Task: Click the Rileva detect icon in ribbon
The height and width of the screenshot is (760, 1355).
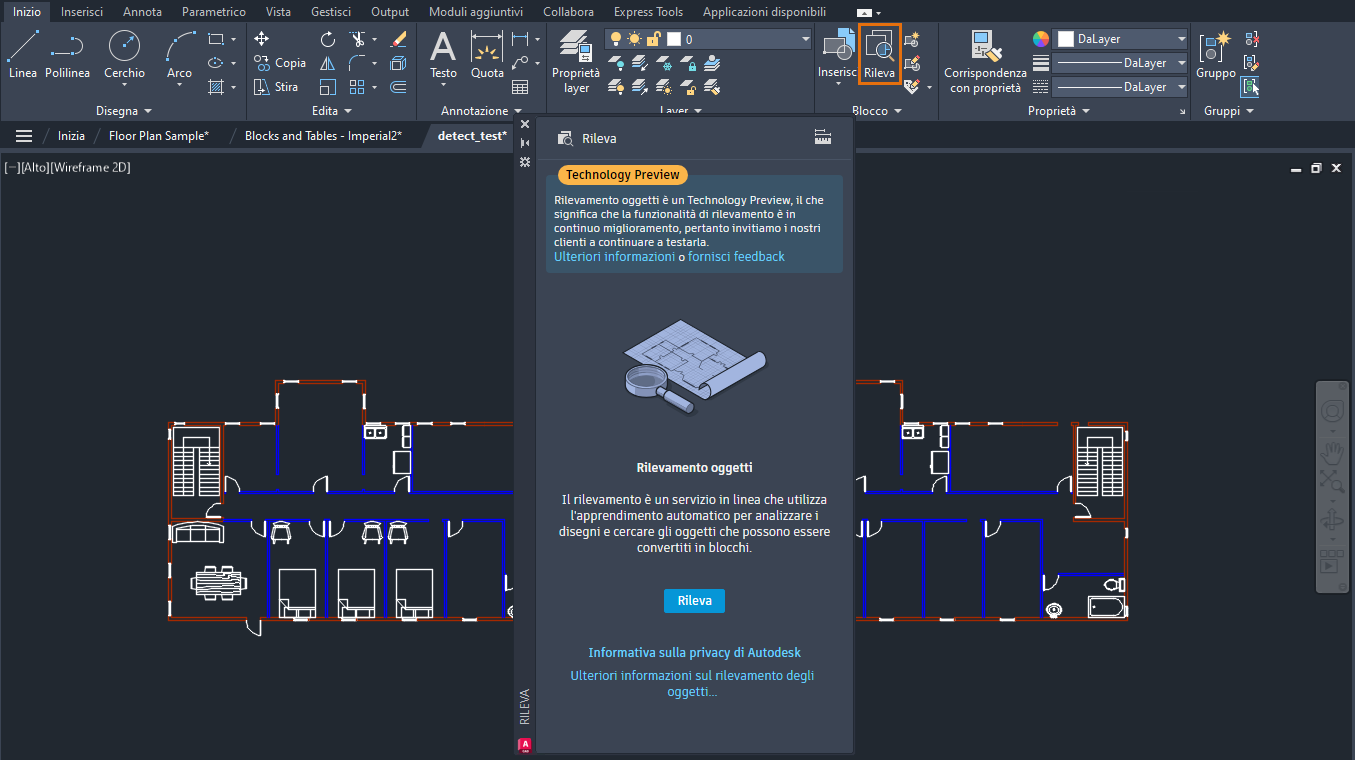Action: tap(880, 54)
